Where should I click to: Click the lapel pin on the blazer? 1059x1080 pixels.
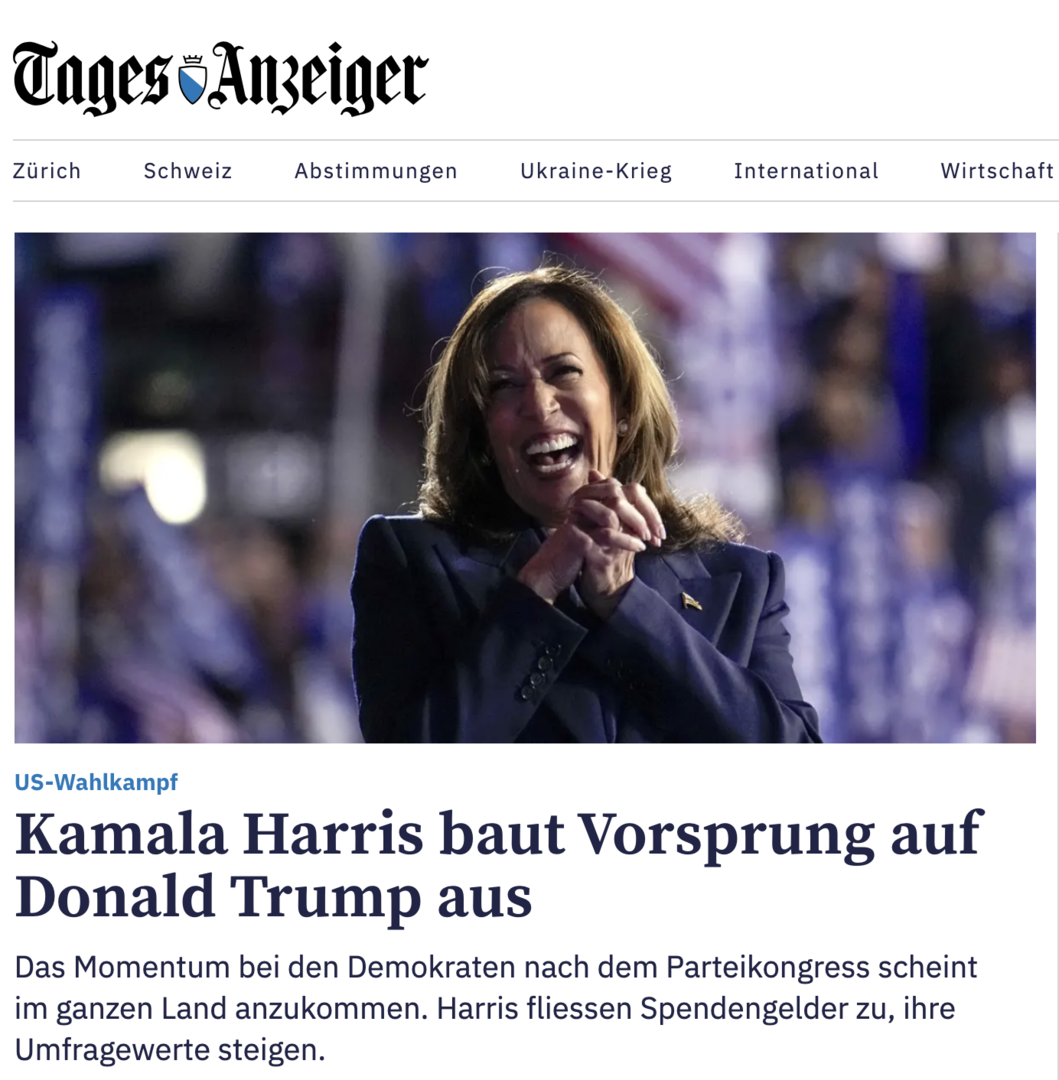[691, 601]
